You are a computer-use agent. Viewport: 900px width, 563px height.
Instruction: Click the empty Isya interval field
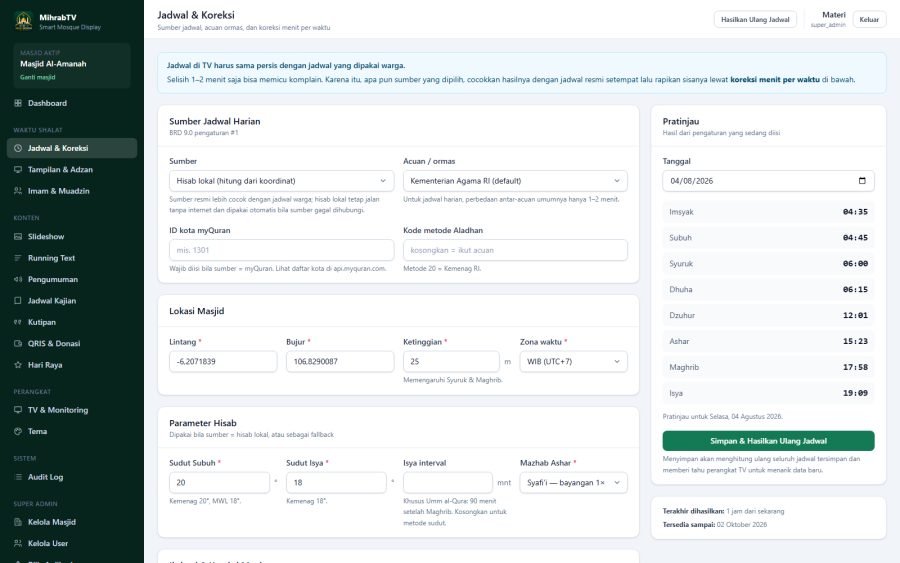[x=448, y=483]
